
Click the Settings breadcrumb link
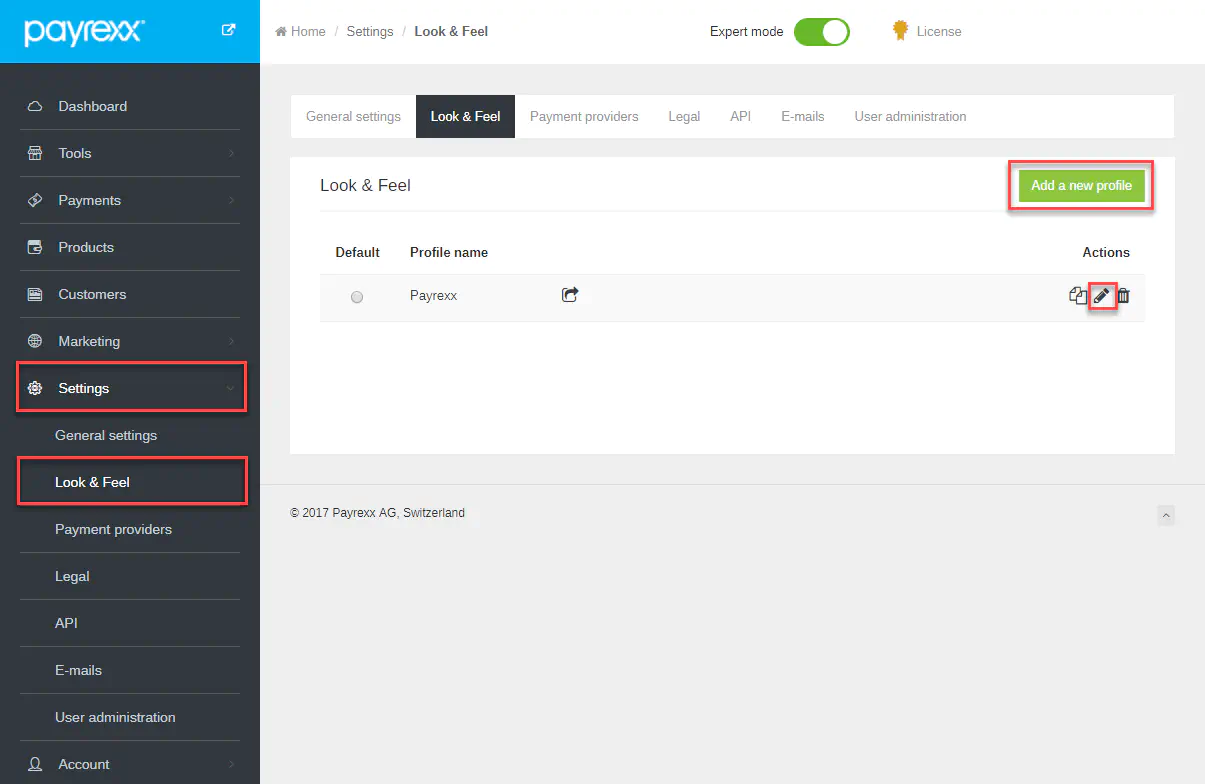click(x=370, y=32)
